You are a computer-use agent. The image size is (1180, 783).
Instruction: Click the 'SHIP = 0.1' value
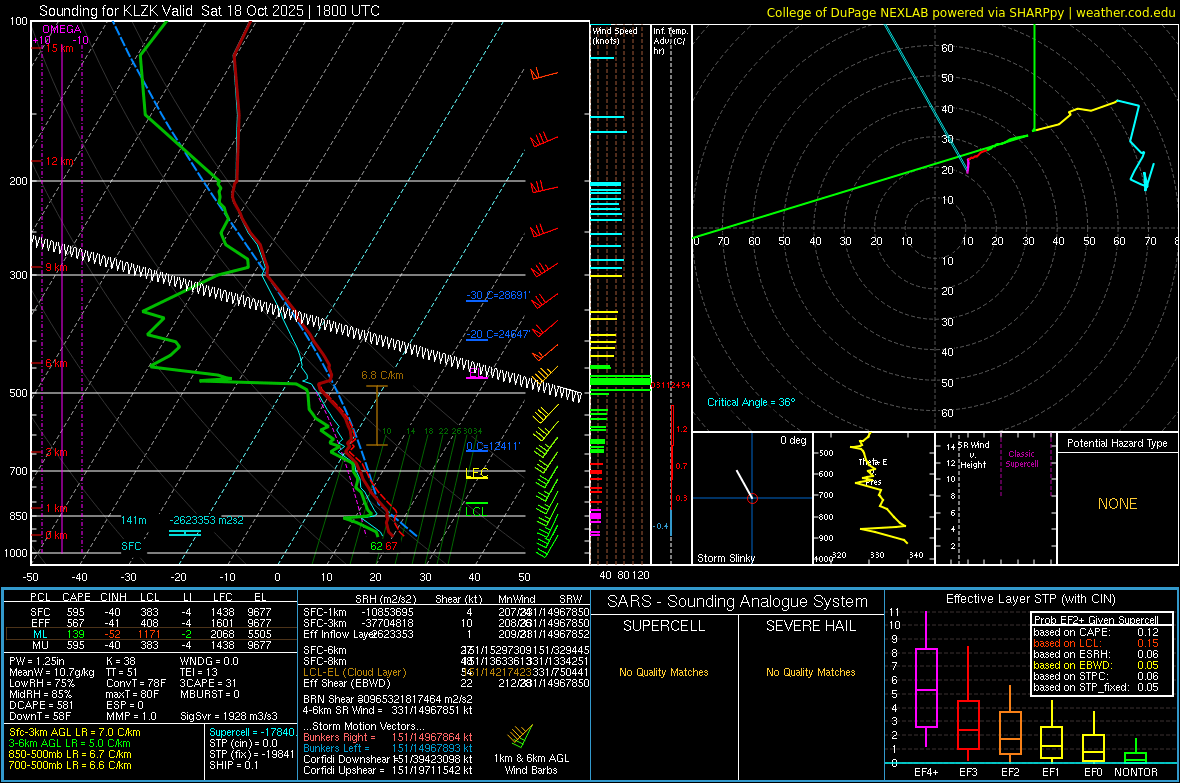234,765
